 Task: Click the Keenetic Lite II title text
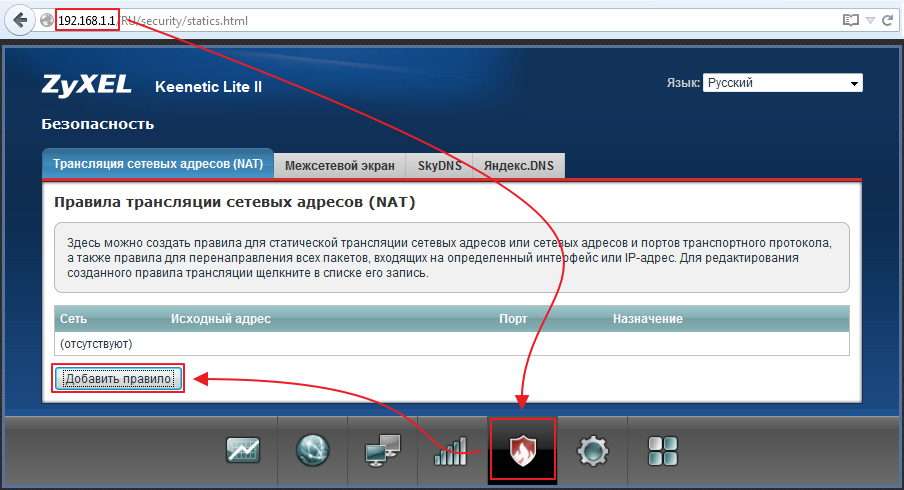(208, 87)
